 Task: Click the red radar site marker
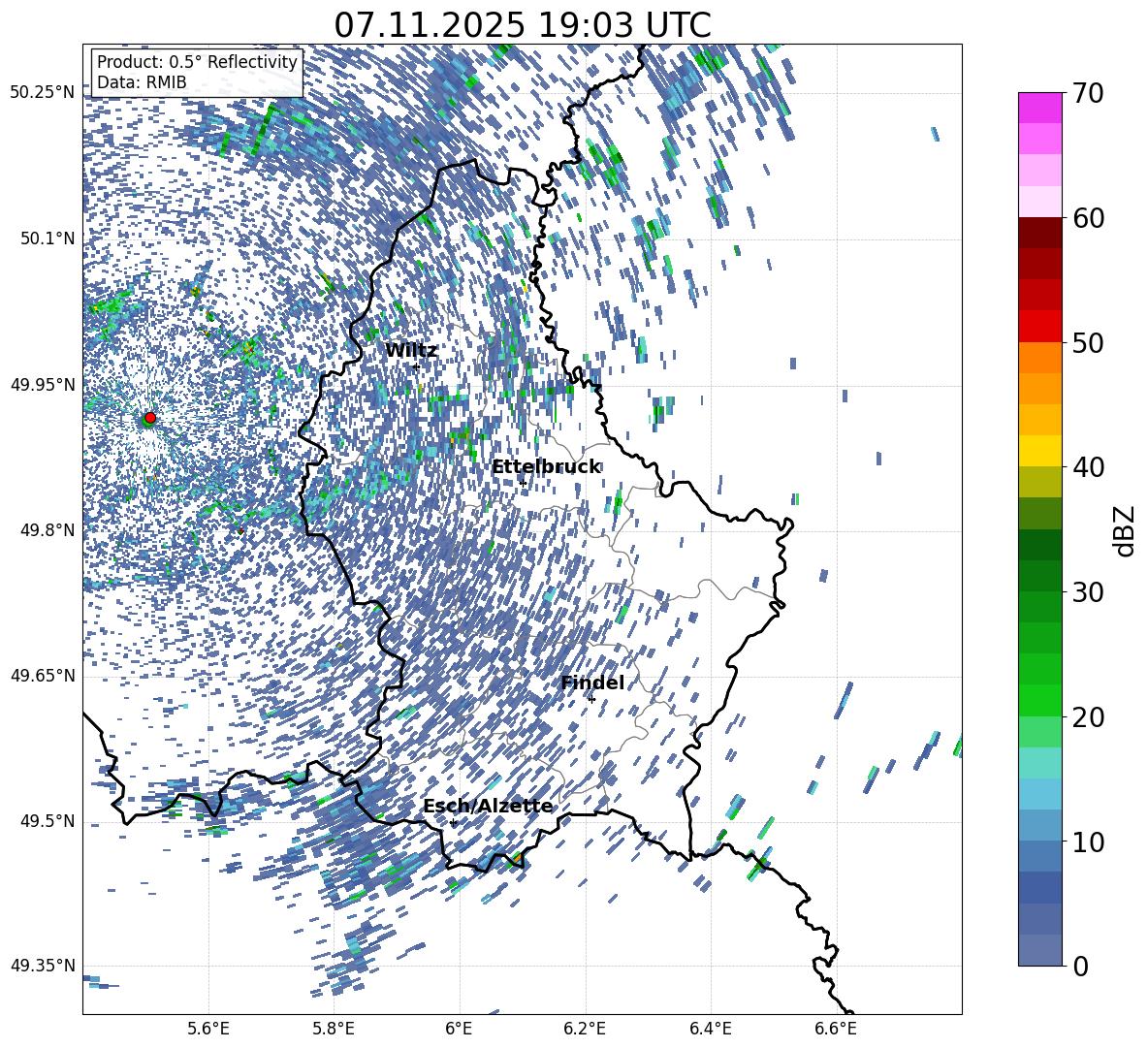149,418
